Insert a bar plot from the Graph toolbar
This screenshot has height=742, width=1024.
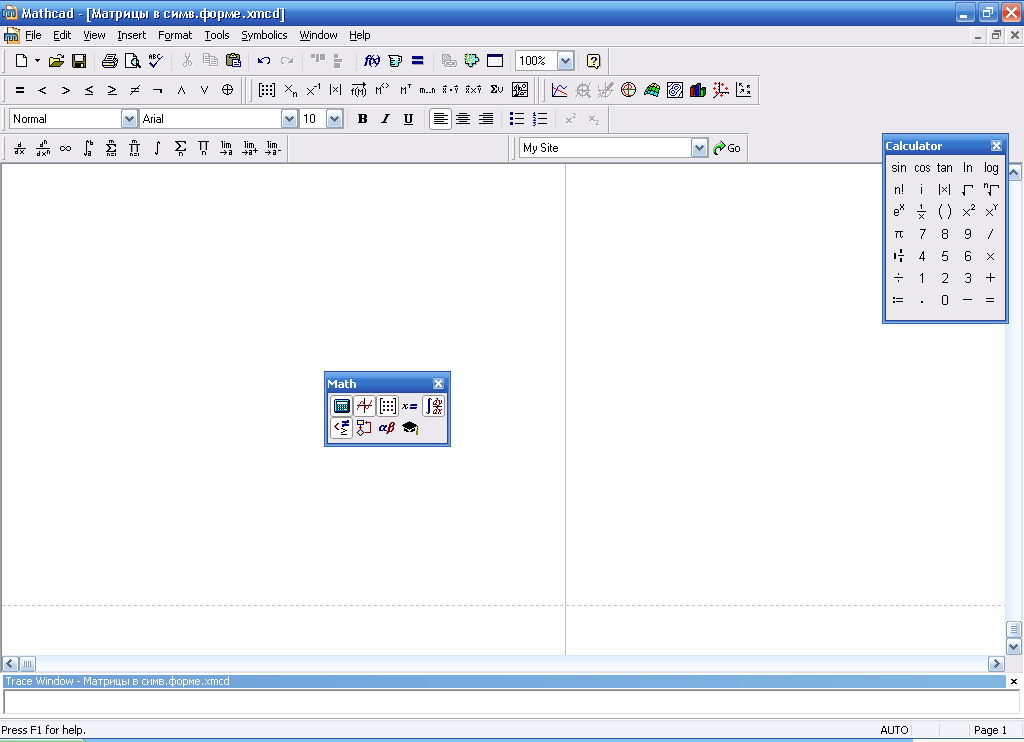click(x=697, y=90)
